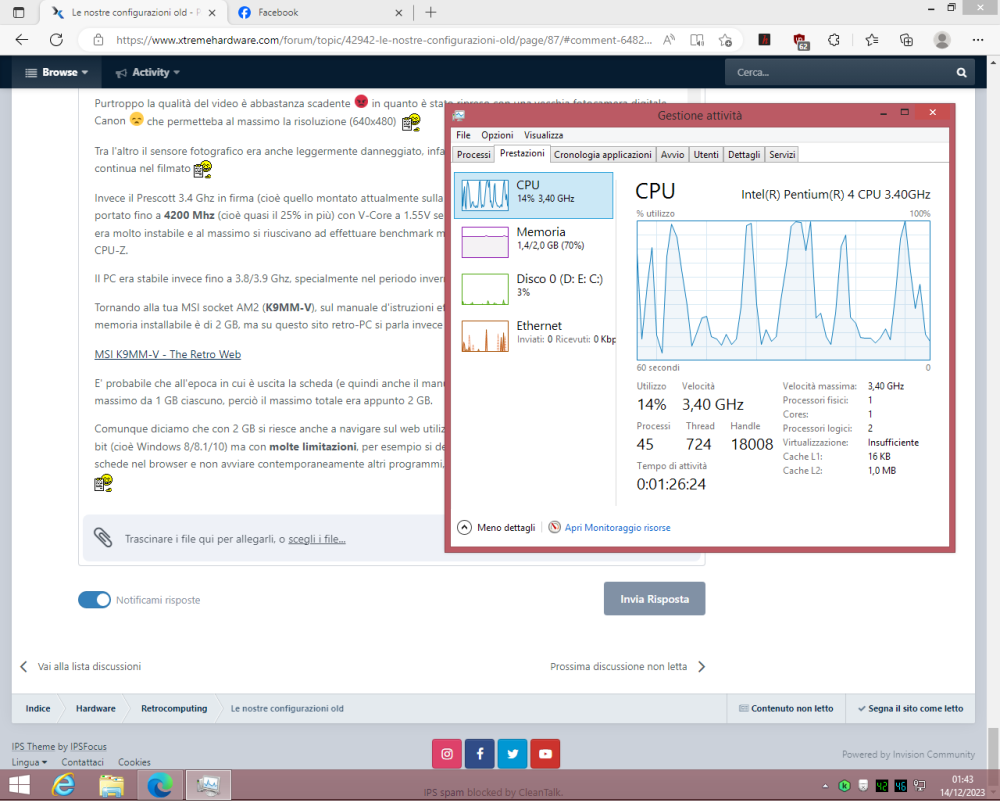
Task: Click the Instagram social icon
Action: click(447, 753)
